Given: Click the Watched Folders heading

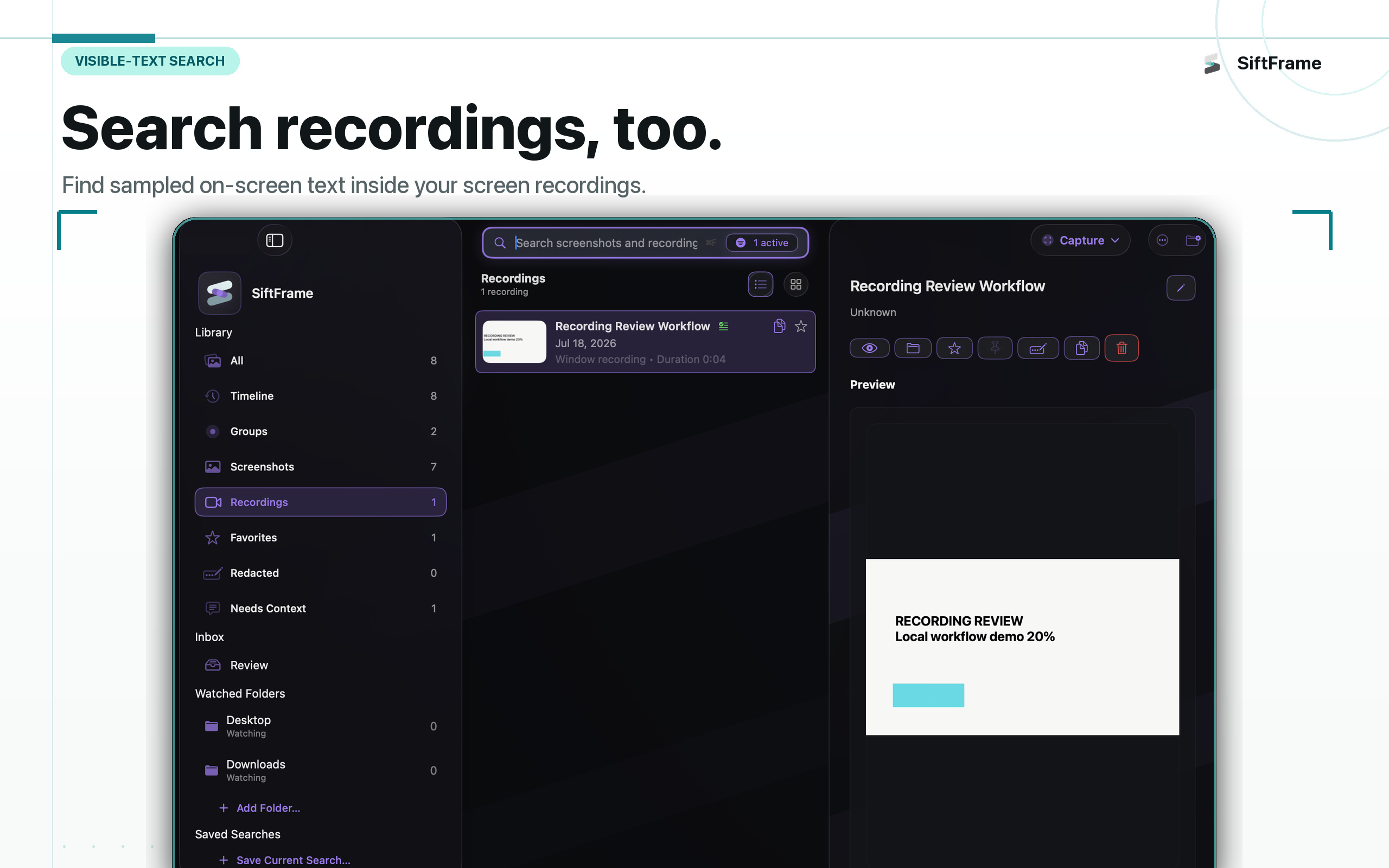Looking at the screenshot, I should (x=240, y=693).
